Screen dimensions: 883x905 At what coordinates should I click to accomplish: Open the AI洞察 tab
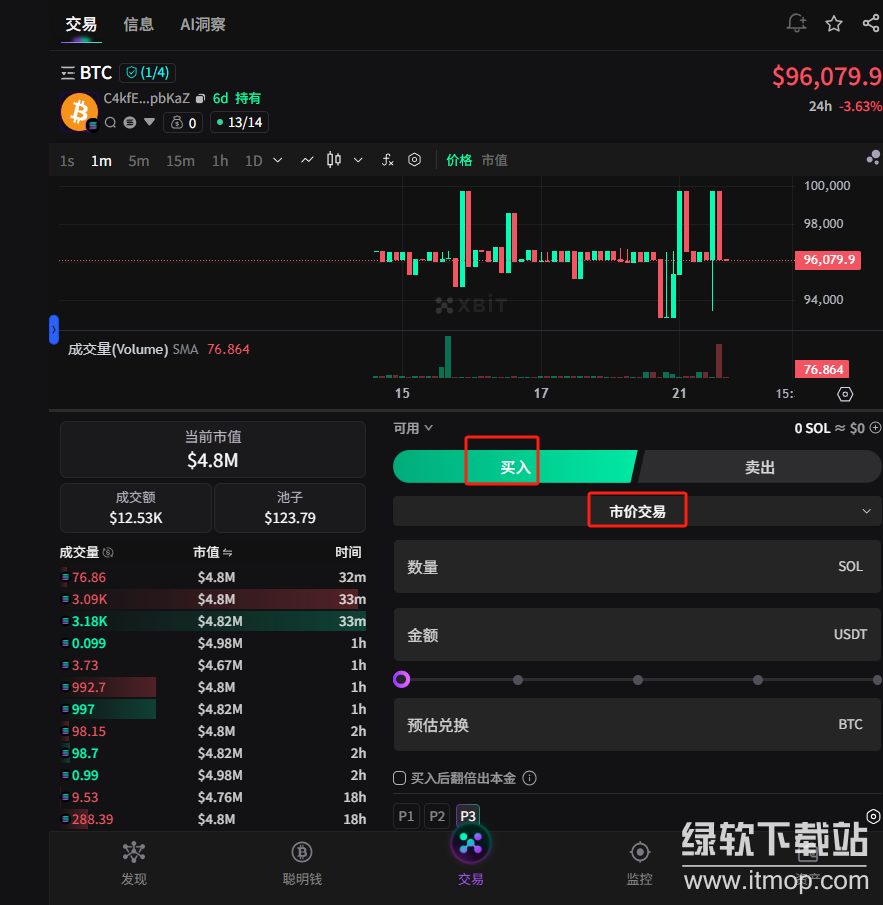point(203,24)
